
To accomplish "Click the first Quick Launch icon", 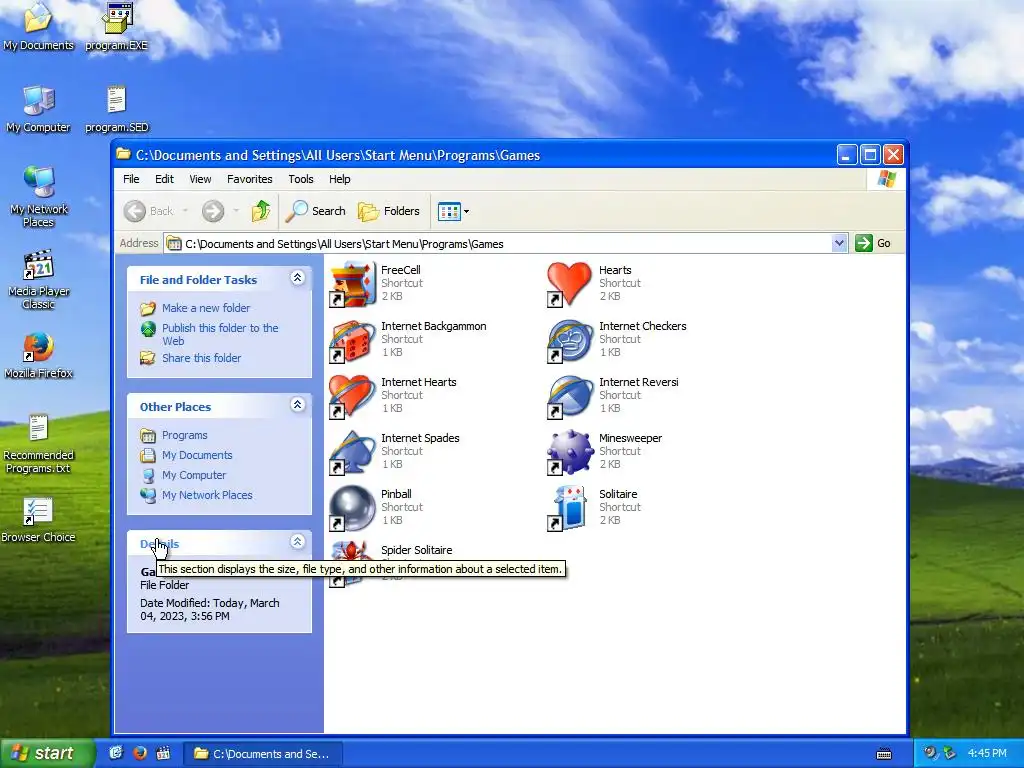I will (x=116, y=753).
